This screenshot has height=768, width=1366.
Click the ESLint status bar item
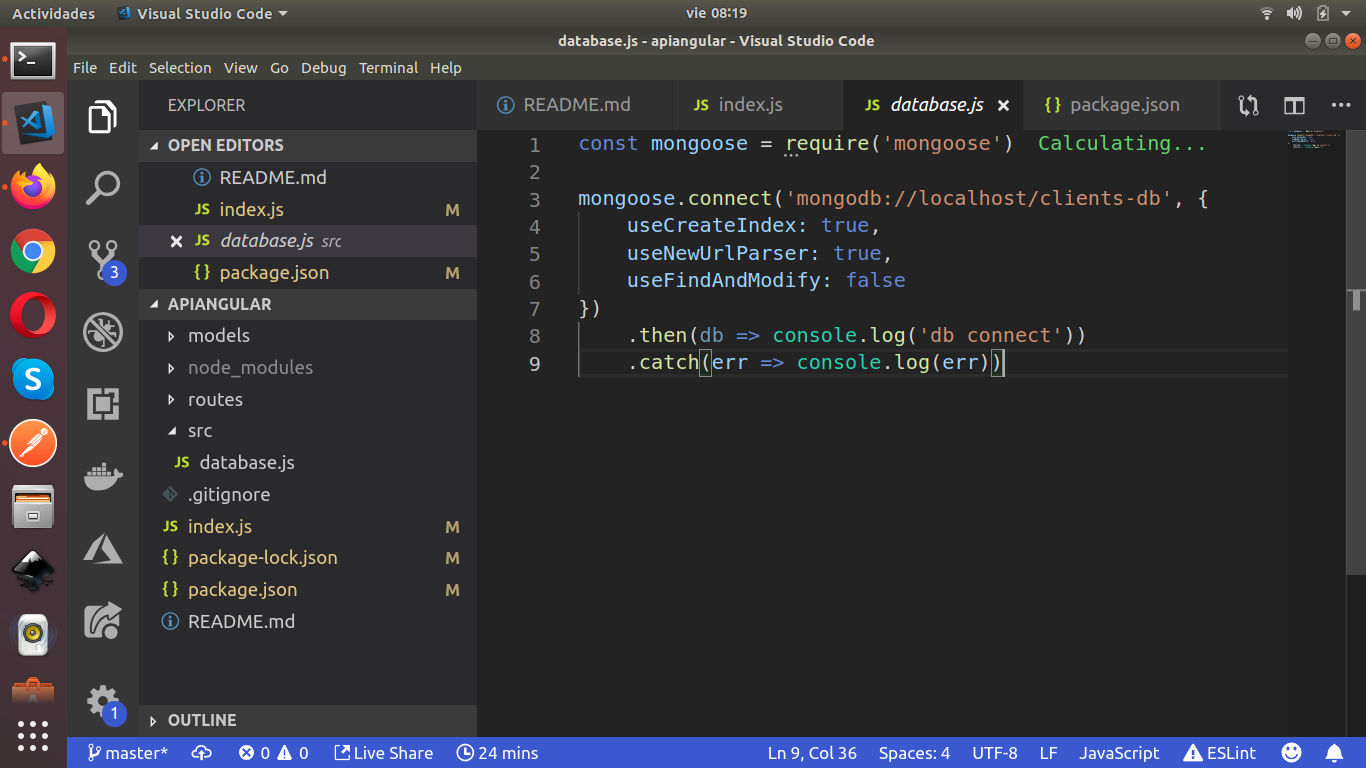pos(1219,753)
